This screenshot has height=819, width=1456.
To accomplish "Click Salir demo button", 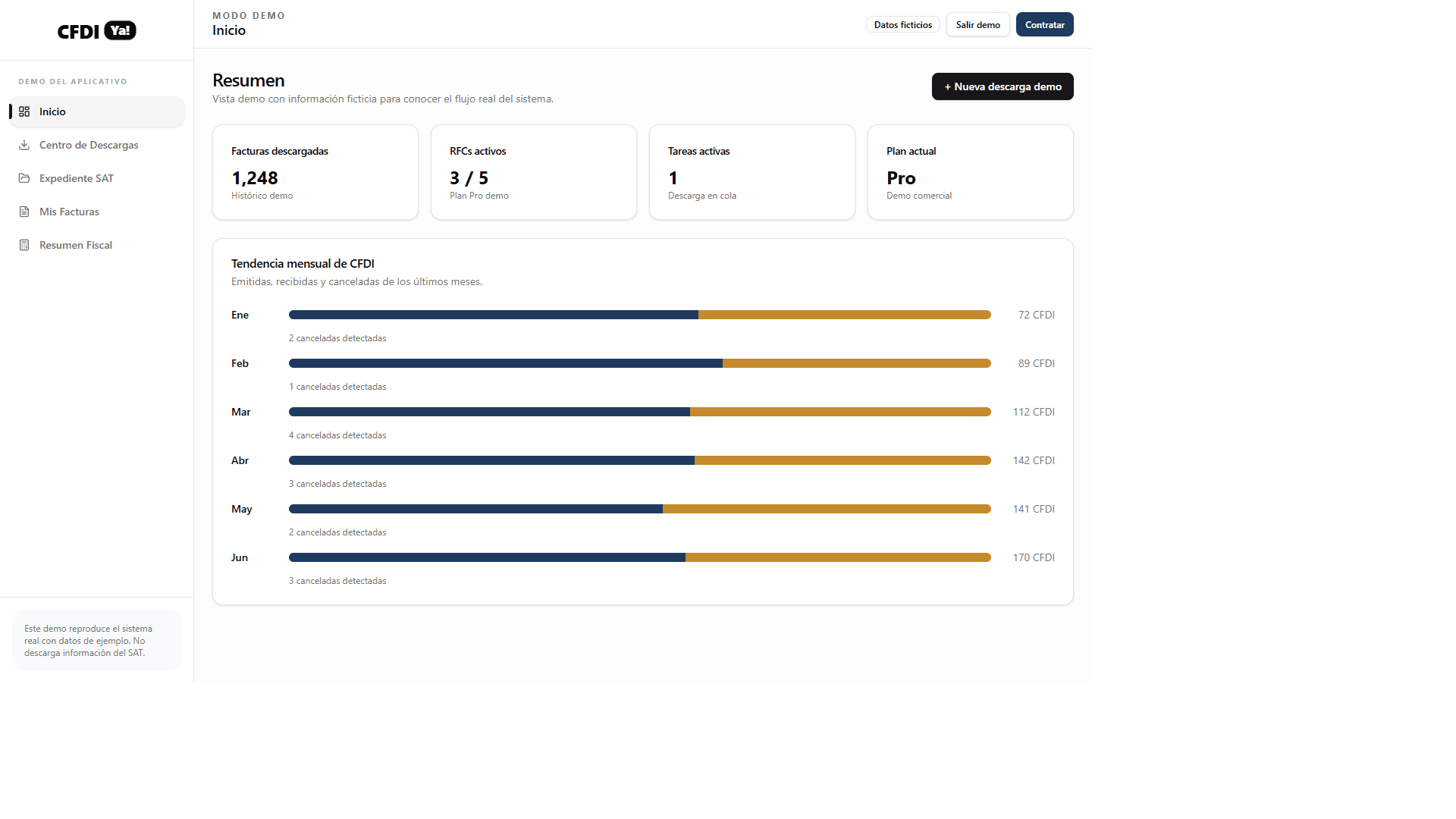I will [x=977, y=24].
